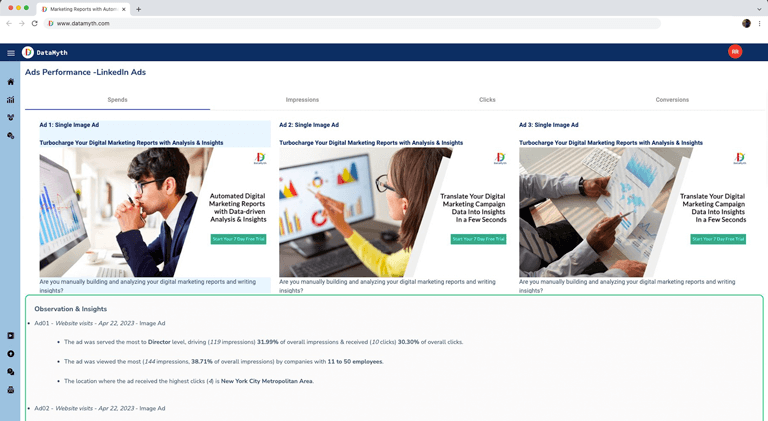Viewport: 768px width, 421px height.
Task: Open the browser three-dot menu
Action: pos(760,23)
